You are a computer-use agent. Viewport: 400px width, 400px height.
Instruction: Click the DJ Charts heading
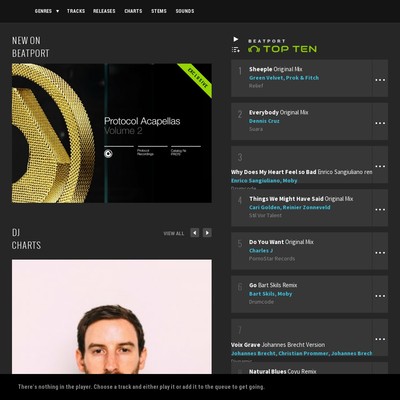coord(26,239)
